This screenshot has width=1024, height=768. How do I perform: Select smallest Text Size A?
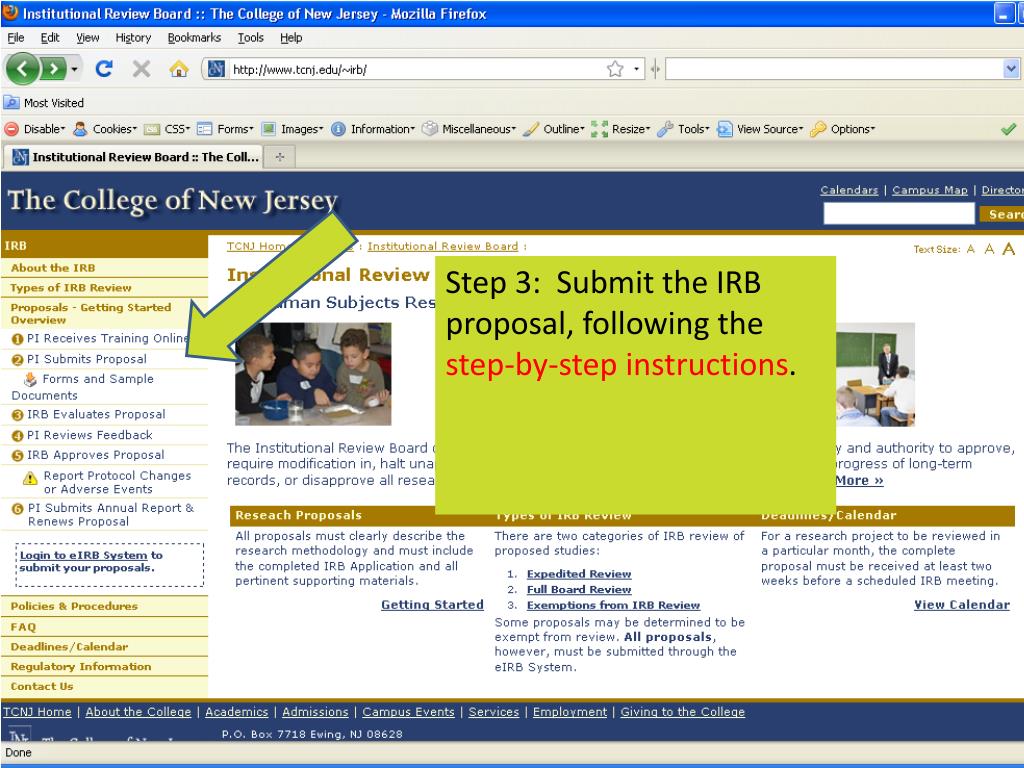pyautogui.click(x=970, y=249)
